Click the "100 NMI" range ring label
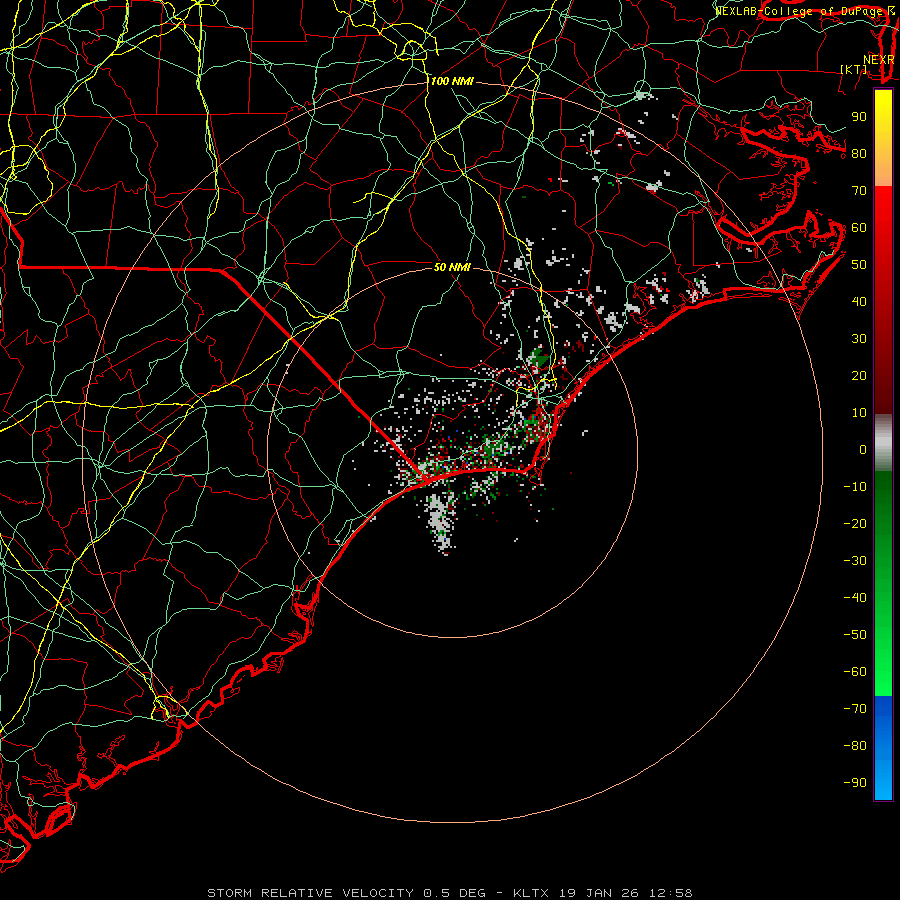This screenshot has height=900, width=900. point(452,82)
